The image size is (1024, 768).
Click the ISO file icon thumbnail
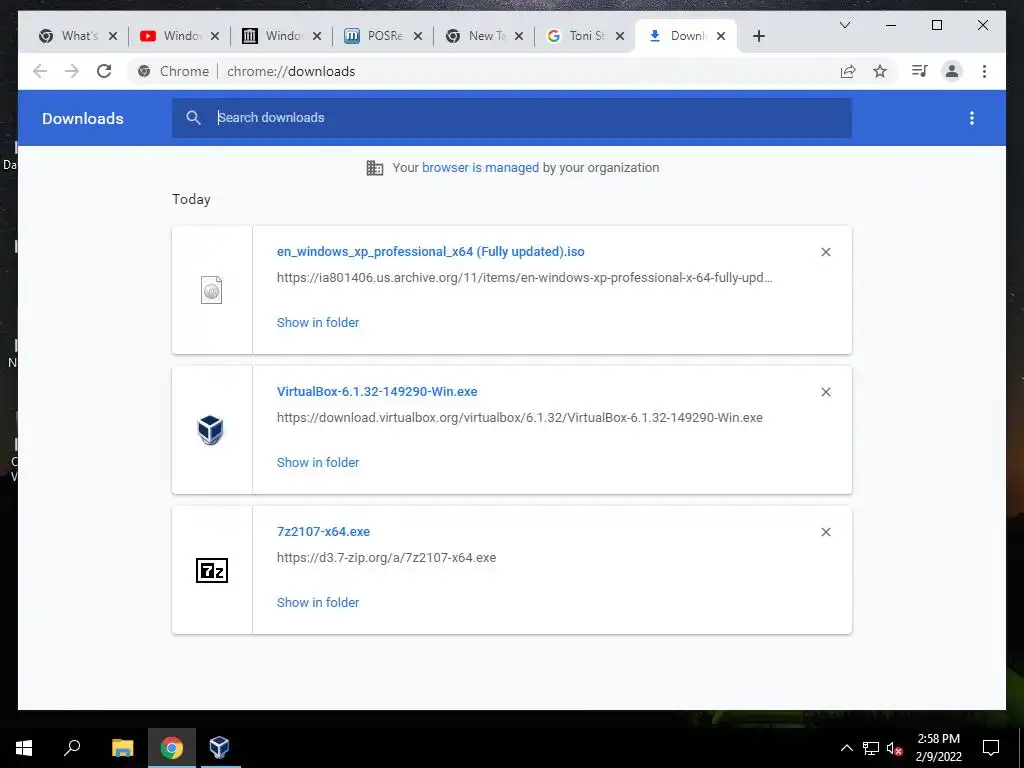click(212, 290)
